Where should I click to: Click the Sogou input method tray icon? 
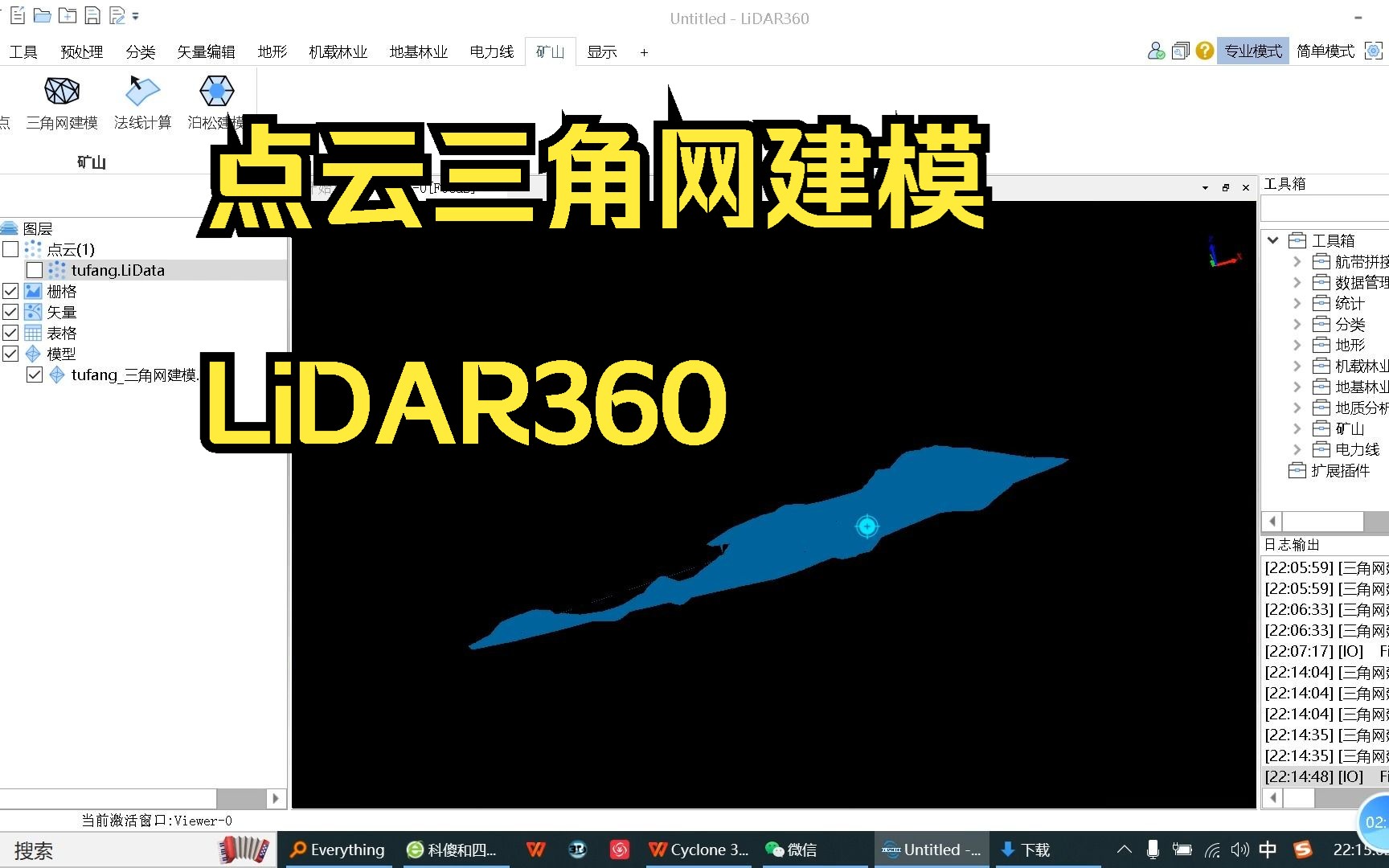pos(1302,850)
